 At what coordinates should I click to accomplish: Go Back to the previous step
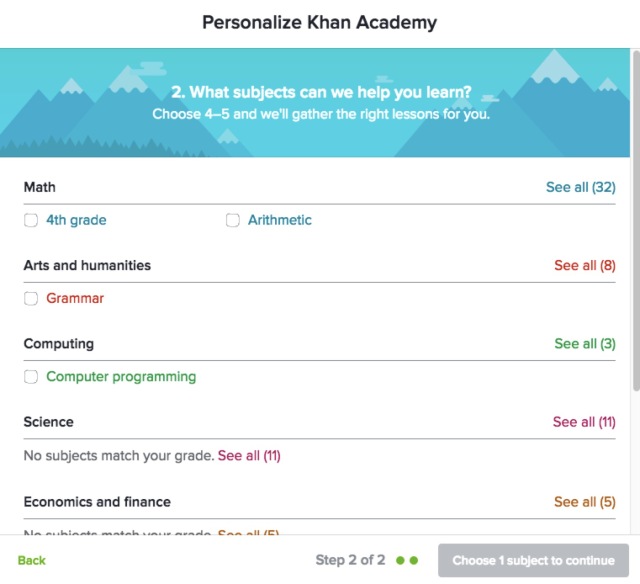coord(32,560)
